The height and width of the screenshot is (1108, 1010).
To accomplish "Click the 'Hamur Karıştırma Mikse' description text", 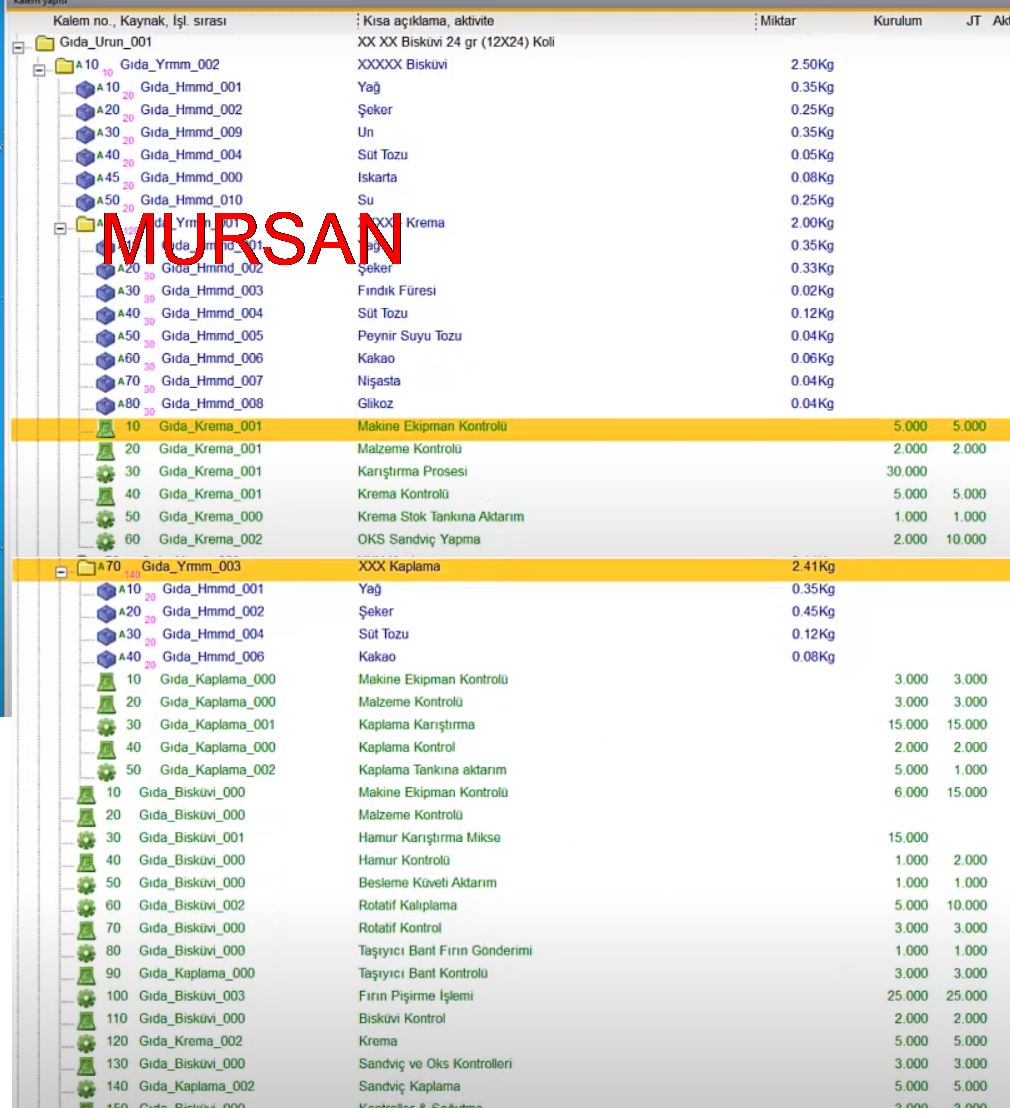I will pos(429,837).
